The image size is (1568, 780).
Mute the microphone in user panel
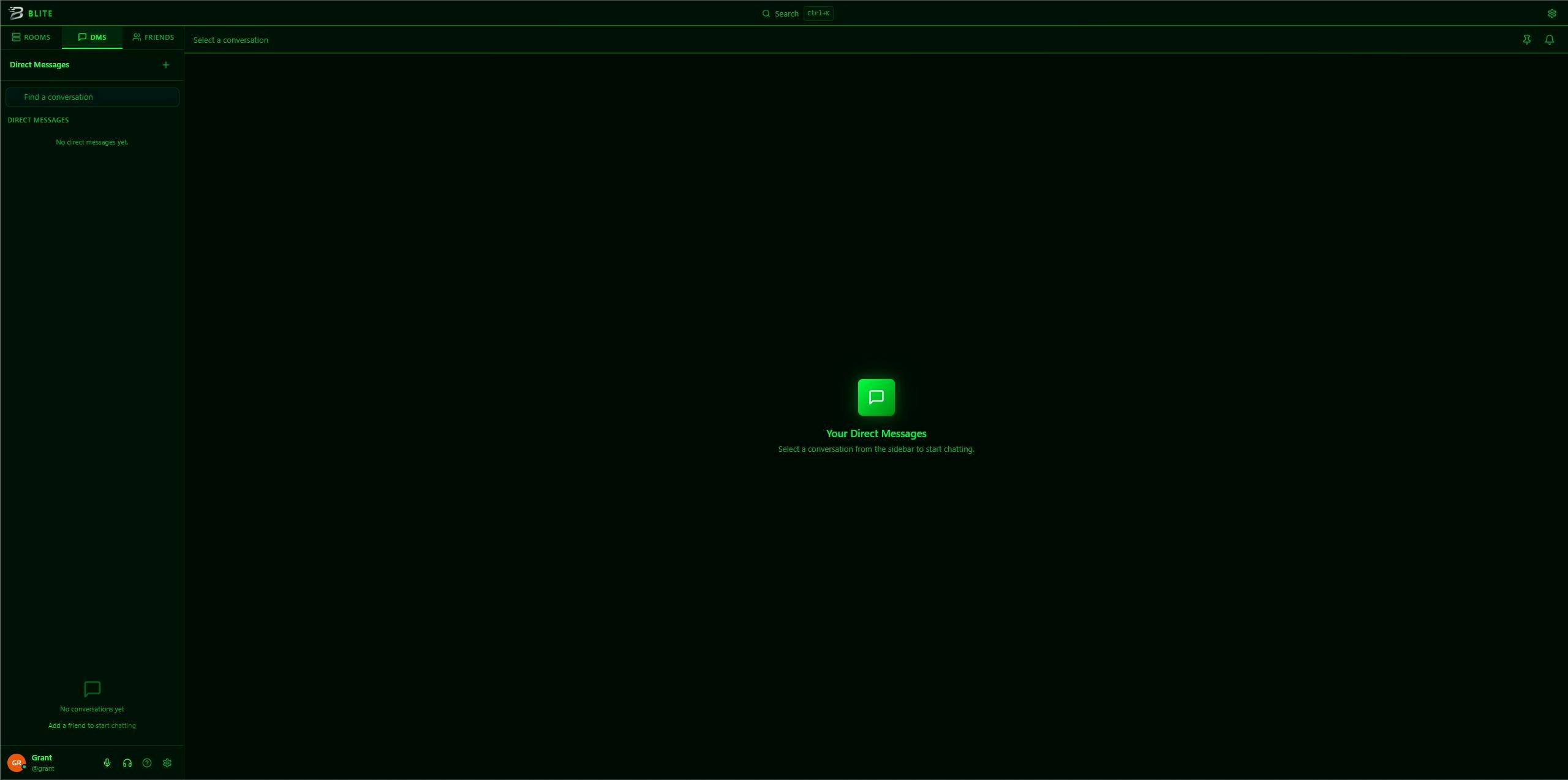[x=107, y=763]
